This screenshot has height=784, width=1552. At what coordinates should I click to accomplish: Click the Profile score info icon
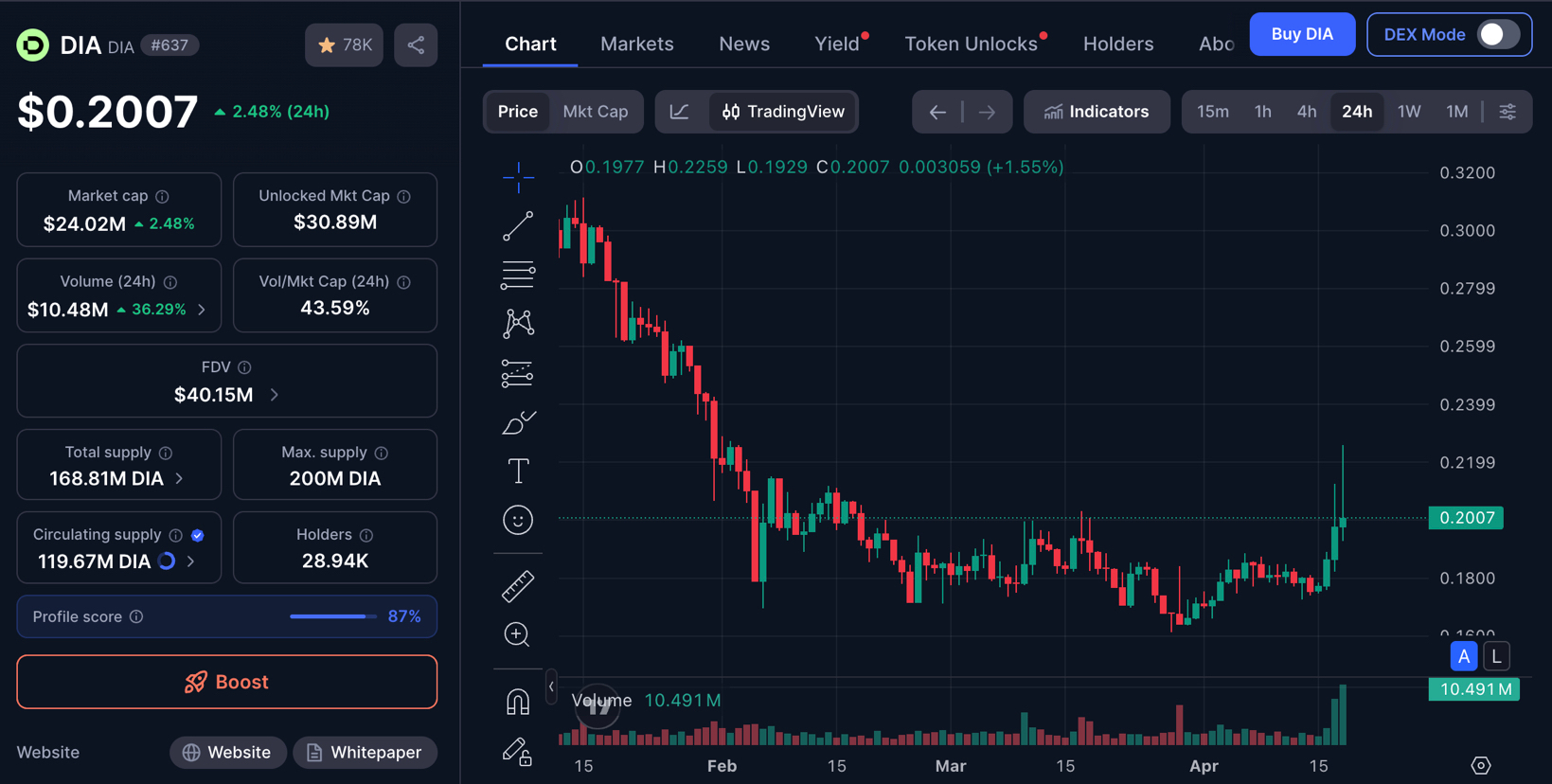pyautogui.click(x=136, y=616)
